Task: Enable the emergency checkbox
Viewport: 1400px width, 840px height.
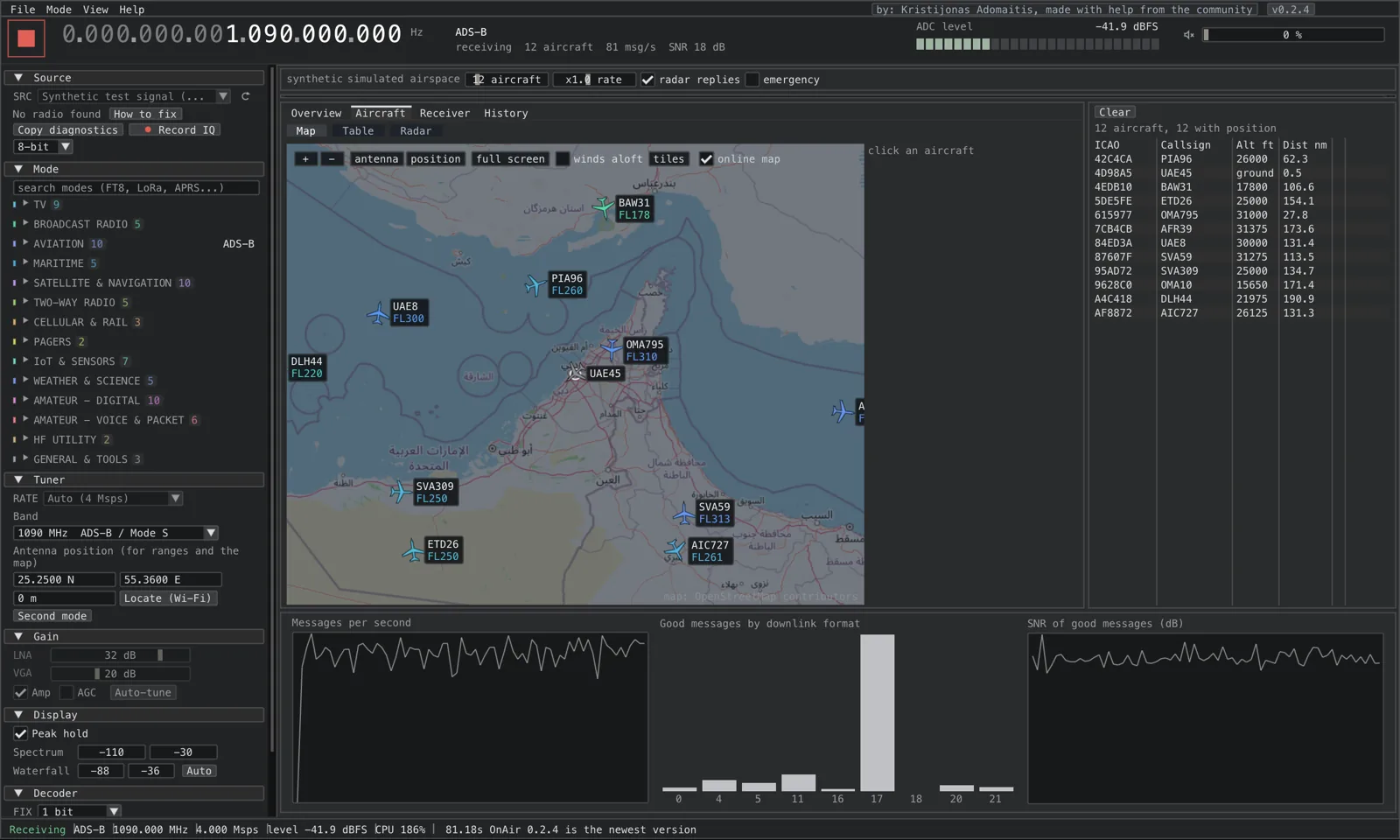Action: tap(752, 80)
